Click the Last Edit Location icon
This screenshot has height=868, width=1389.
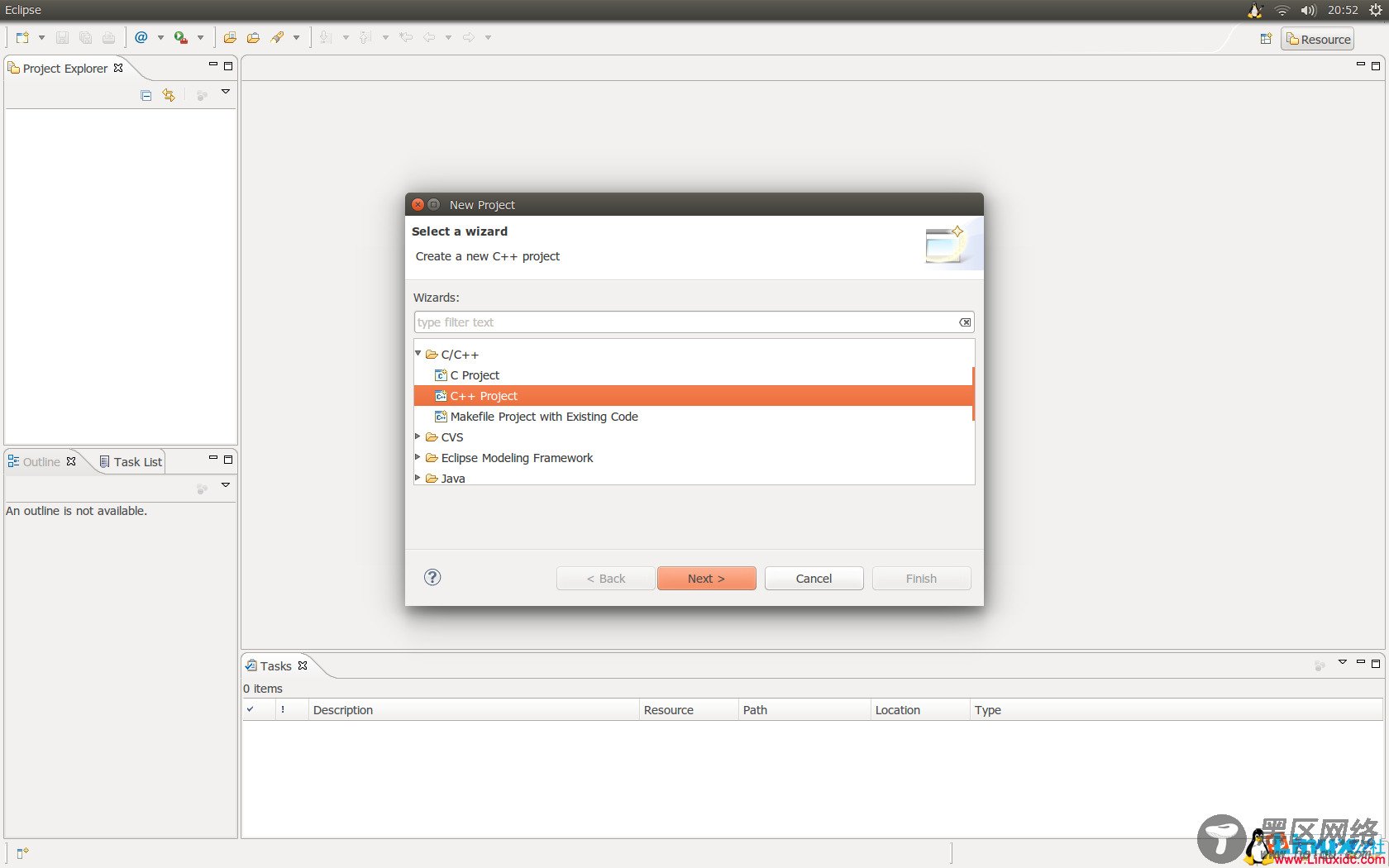pyautogui.click(x=405, y=37)
